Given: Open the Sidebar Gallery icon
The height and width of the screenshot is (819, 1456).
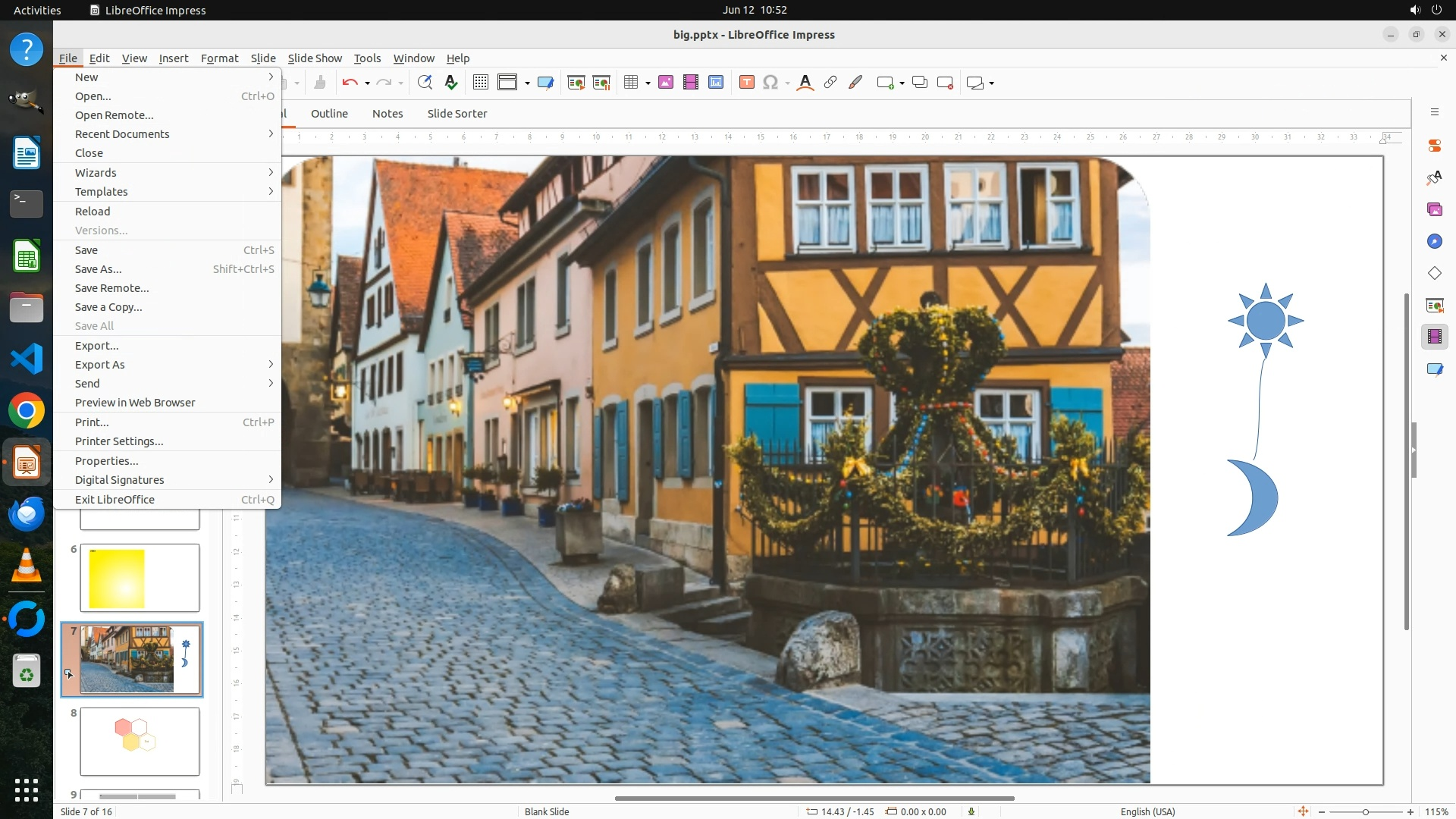Looking at the screenshot, I should pyautogui.click(x=1434, y=209).
